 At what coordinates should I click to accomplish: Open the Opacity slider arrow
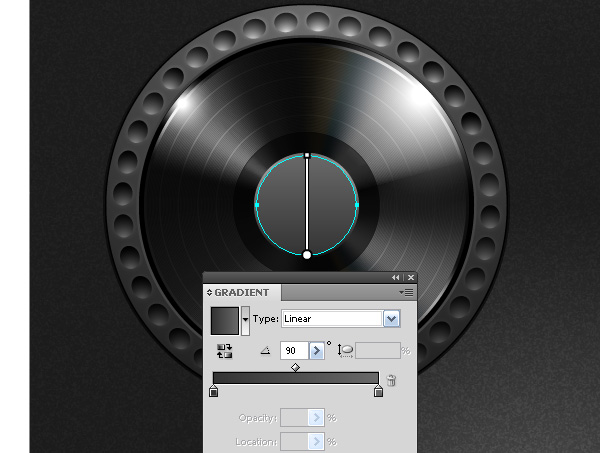316,417
